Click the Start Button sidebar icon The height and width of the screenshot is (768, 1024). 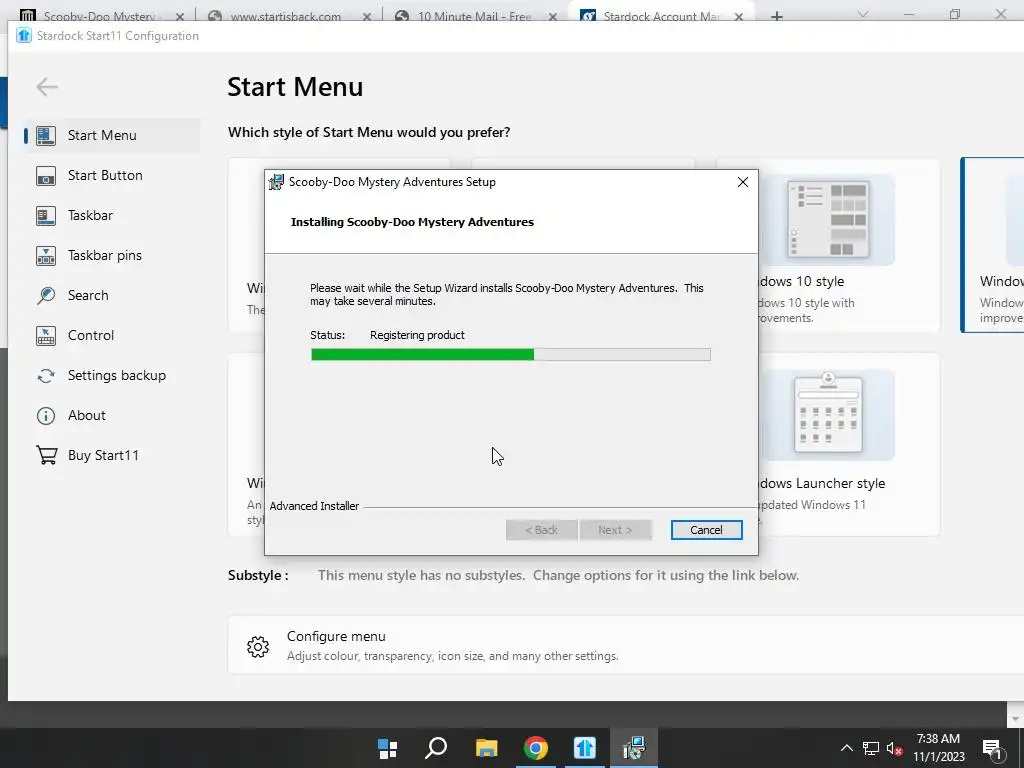pyautogui.click(x=46, y=176)
